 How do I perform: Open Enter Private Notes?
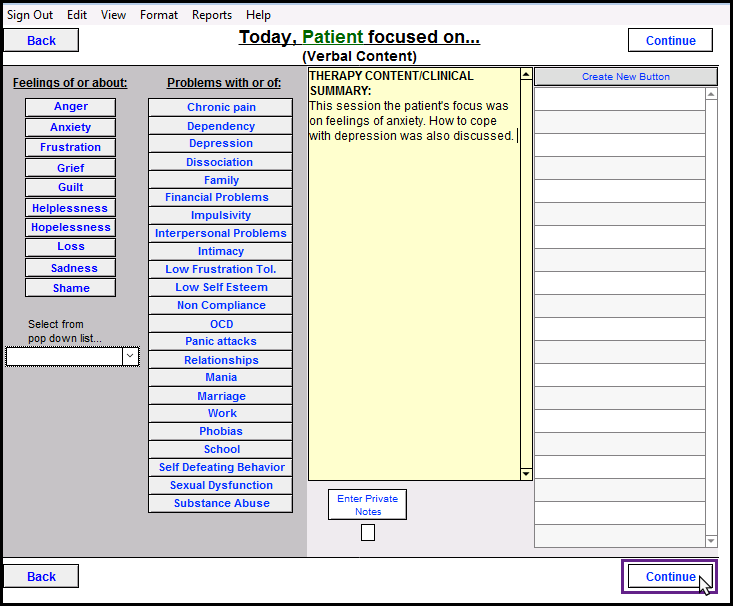(x=367, y=505)
